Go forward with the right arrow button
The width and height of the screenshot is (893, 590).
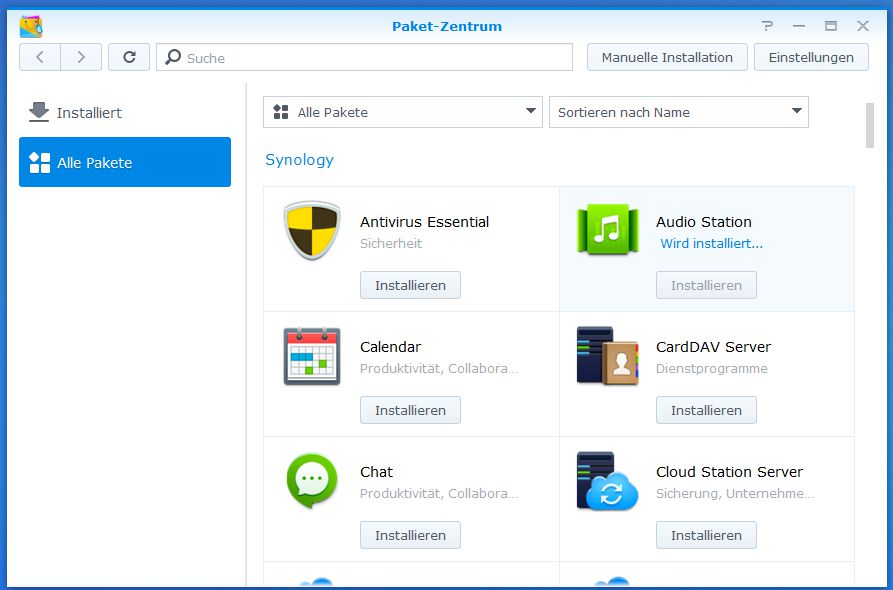click(x=81, y=57)
